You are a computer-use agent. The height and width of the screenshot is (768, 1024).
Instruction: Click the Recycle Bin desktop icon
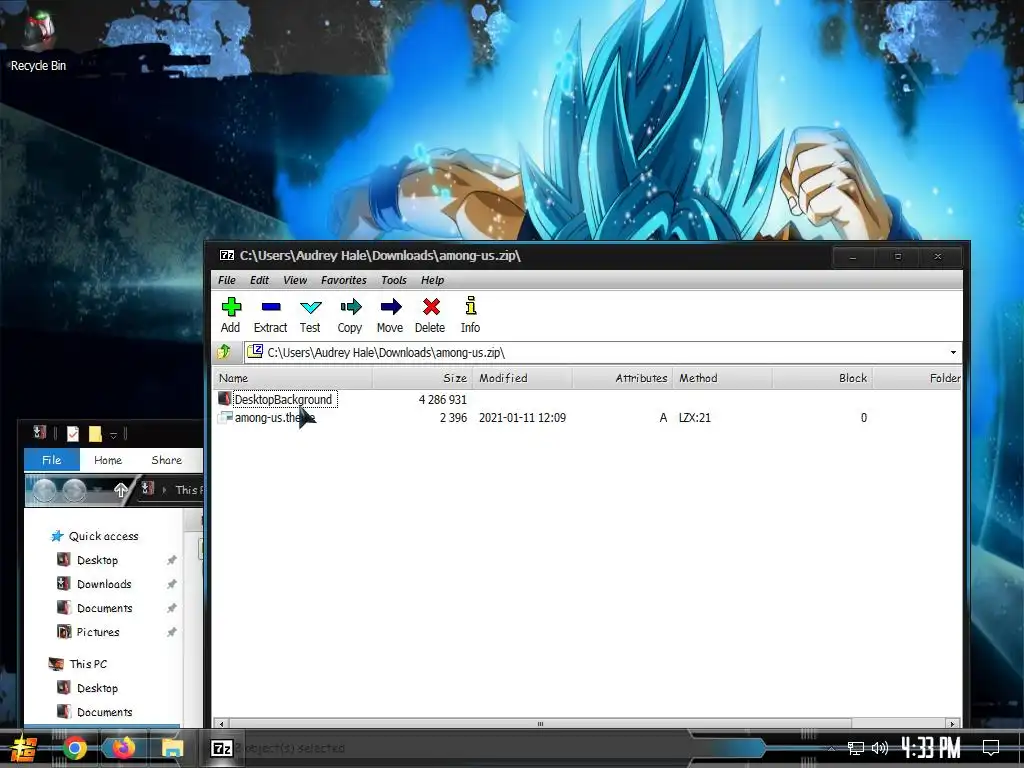coord(38,40)
